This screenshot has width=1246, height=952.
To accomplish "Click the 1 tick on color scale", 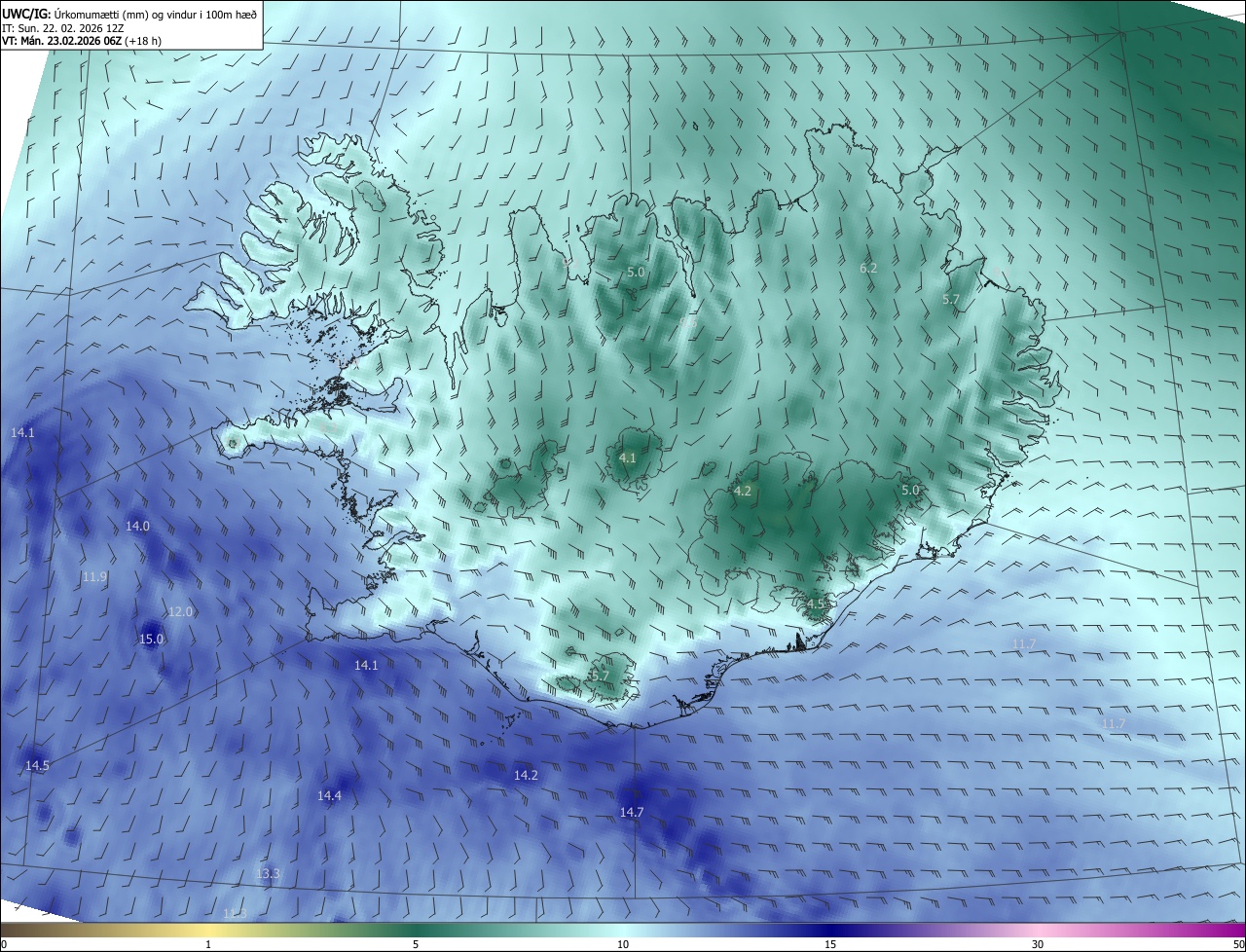I will (208, 945).
